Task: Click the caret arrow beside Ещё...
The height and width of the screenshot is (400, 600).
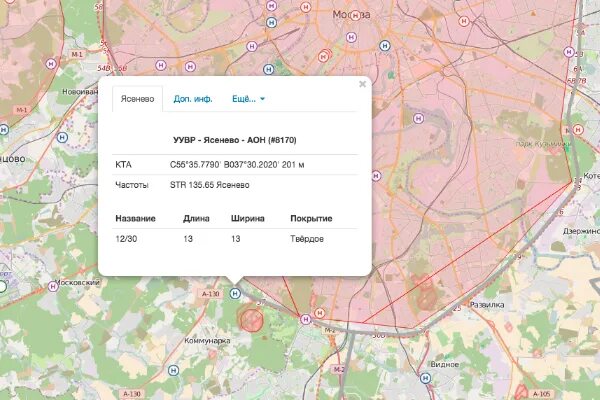Action: tap(262, 99)
